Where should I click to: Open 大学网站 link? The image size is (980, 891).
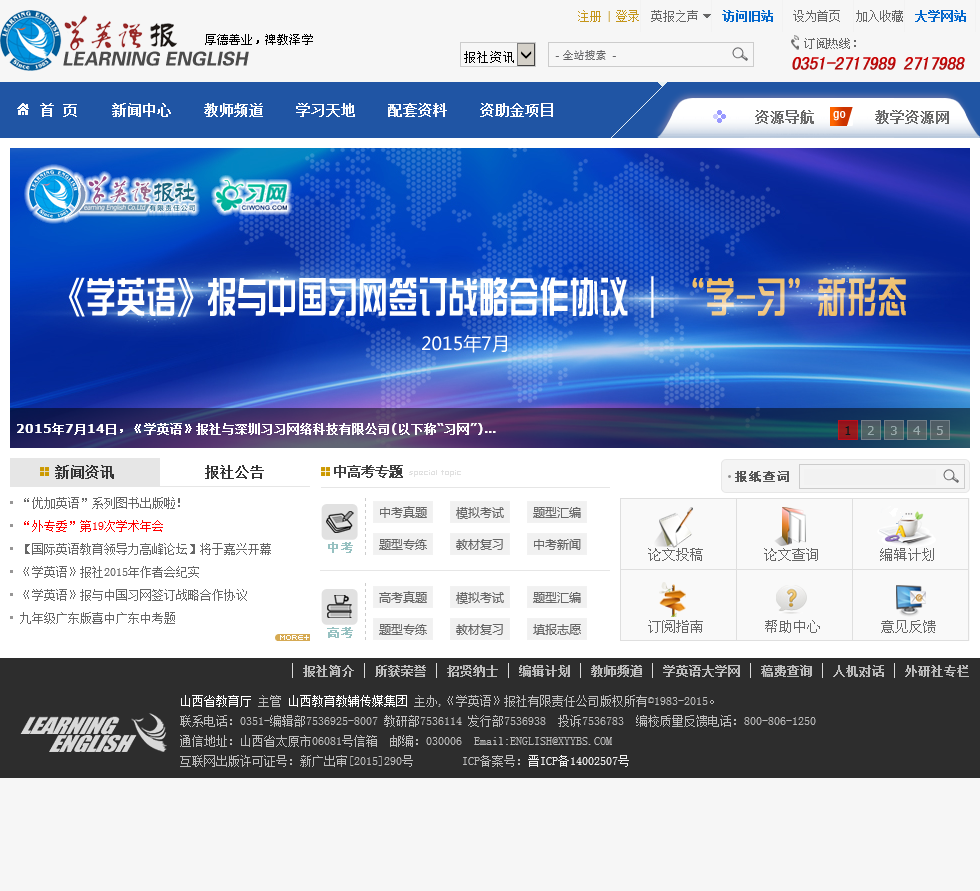[940, 16]
